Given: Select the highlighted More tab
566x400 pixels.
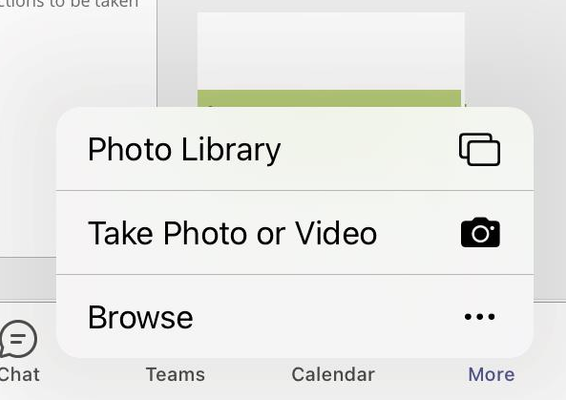Looking at the screenshot, I should 491,374.
